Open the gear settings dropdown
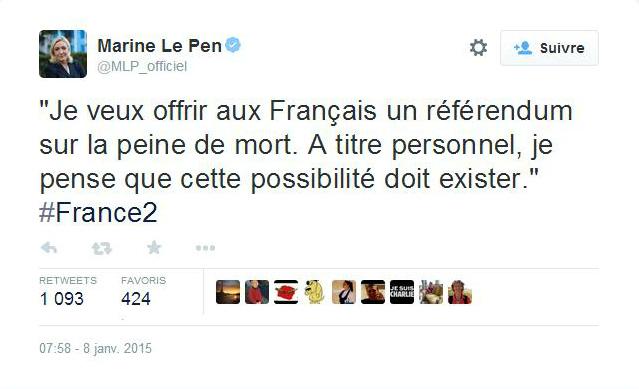Viewport: 639px width, 389px height. (x=478, y=48)
